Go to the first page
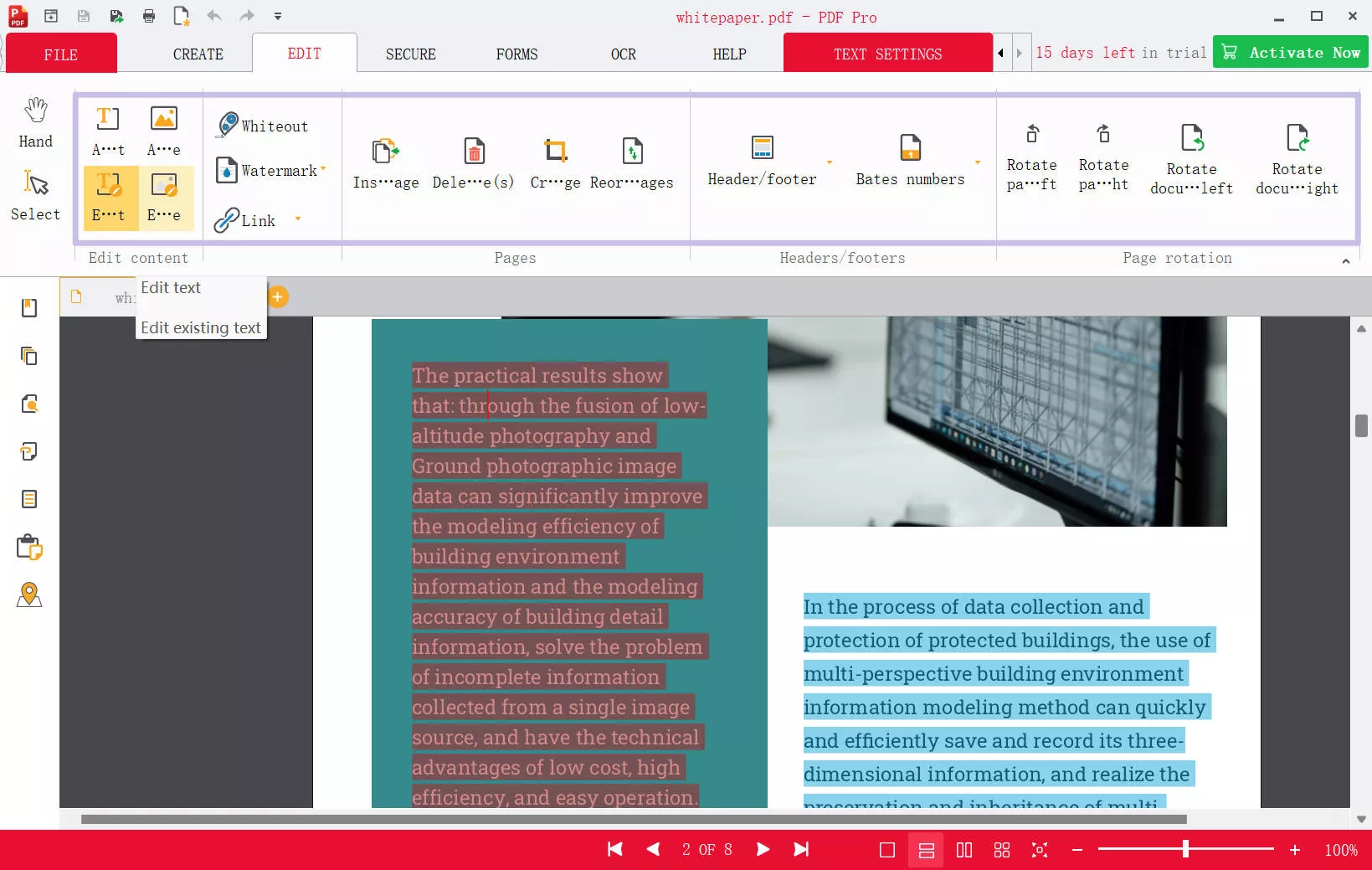This screenshot has height=870, width=1372. pos(615,850)
